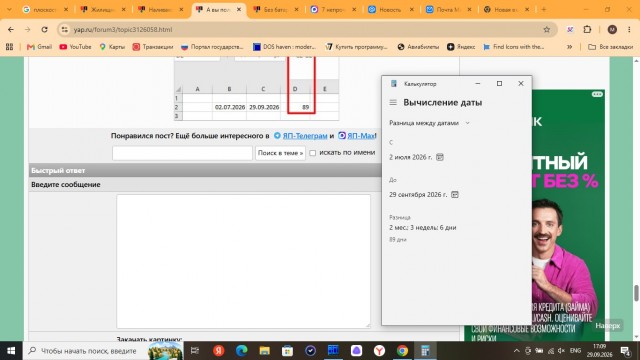Image resolution: width=640 pixels, height=360 pixels.
Task: Open File Explorer from taskbar
Action: [264, 351]
